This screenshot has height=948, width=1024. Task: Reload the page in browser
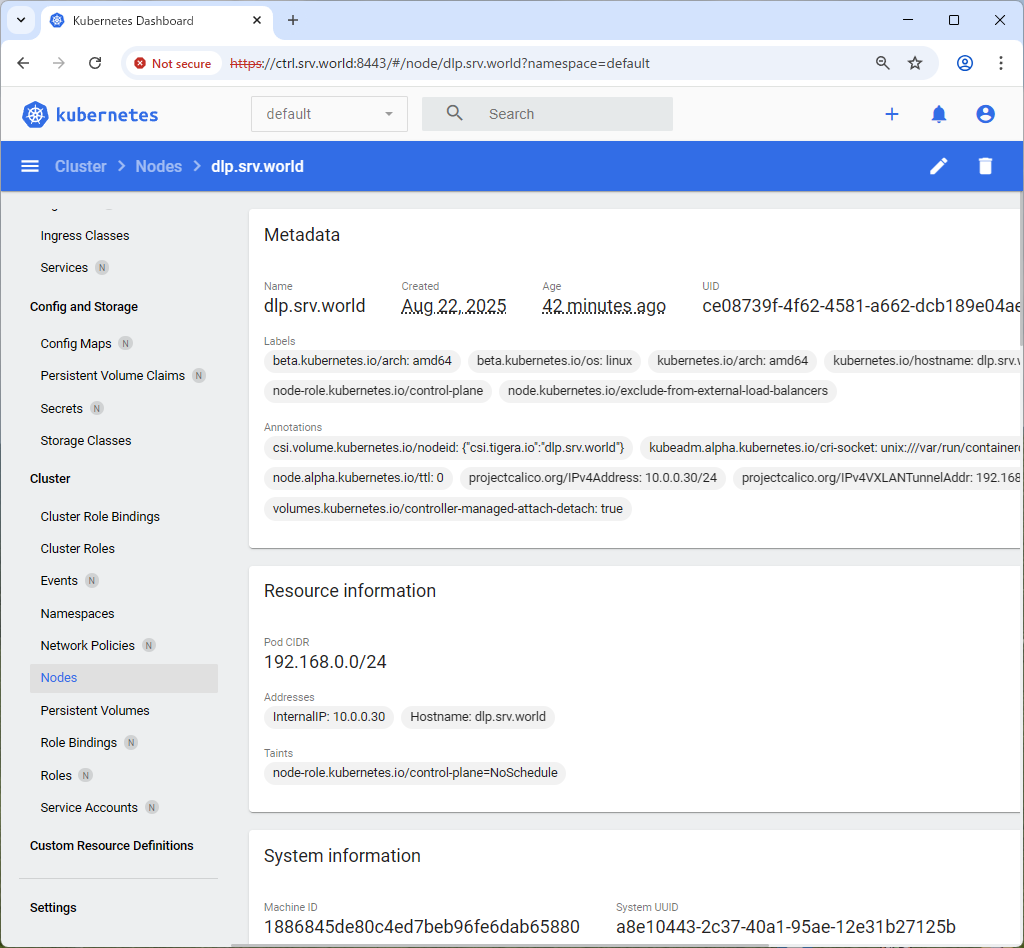tap(95, 63)
